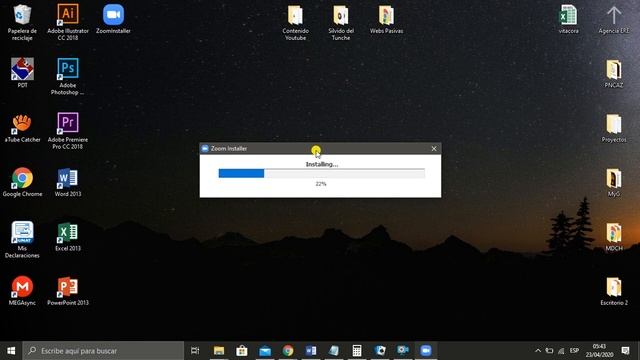Image resolution: width=640 pixels, height=360 pixels.
Task: Select the MyG folder
Action: pos(613,182)
